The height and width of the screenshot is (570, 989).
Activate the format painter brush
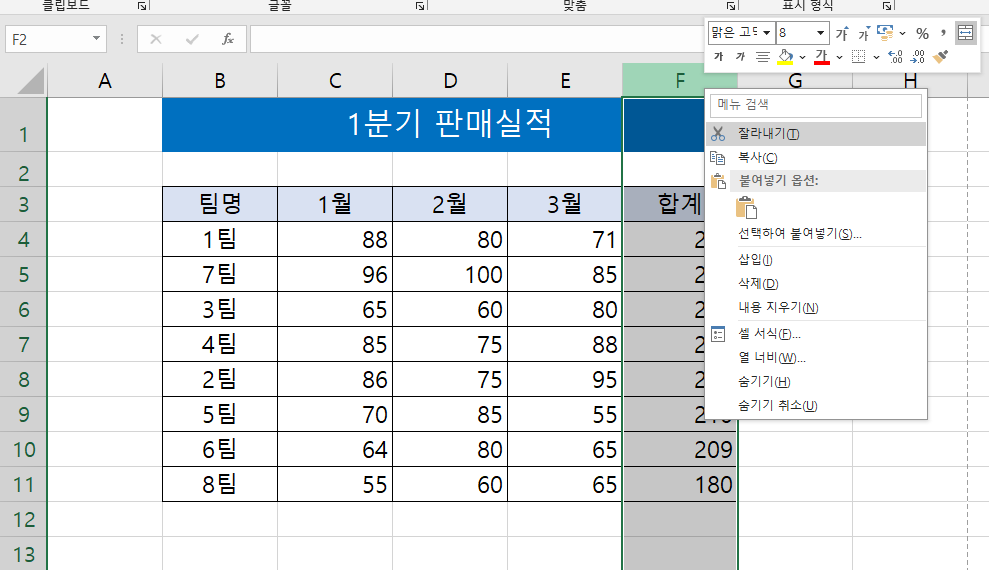pyautogui.click(x=940, y=57)
